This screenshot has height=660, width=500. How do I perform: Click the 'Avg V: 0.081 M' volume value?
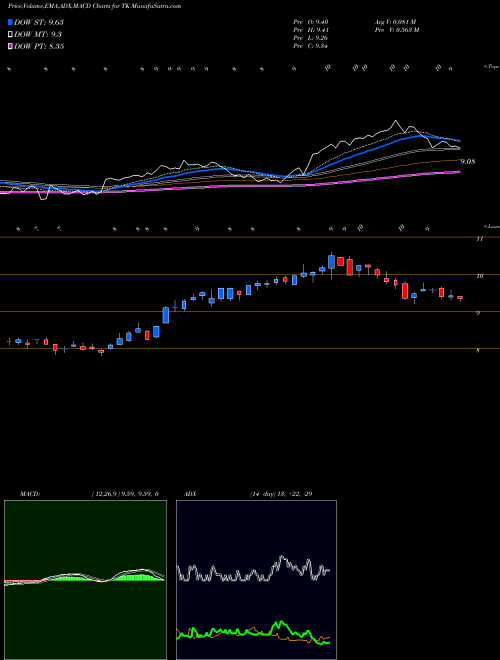pyautogui.click(x=395, y=22)
